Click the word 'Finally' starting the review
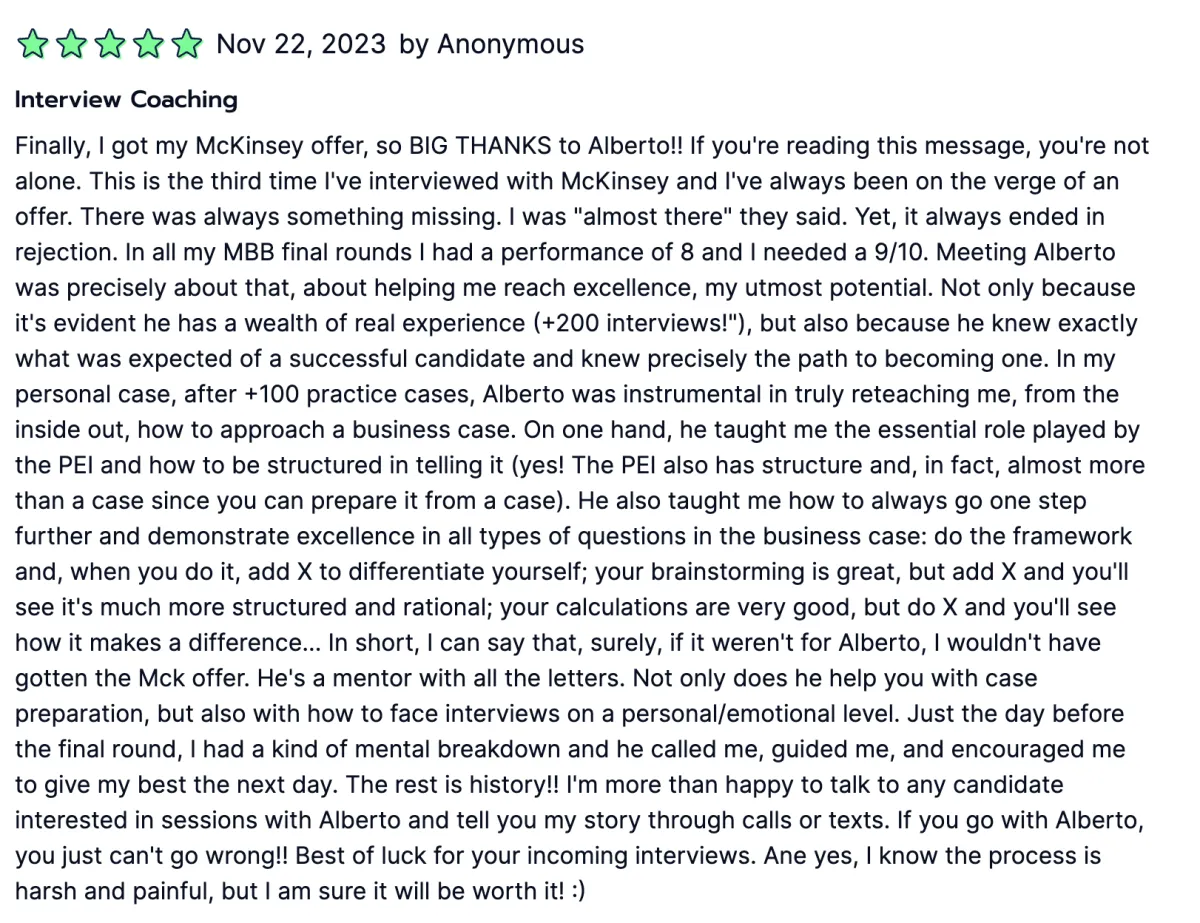The image size is (1200, 923). 50,146
